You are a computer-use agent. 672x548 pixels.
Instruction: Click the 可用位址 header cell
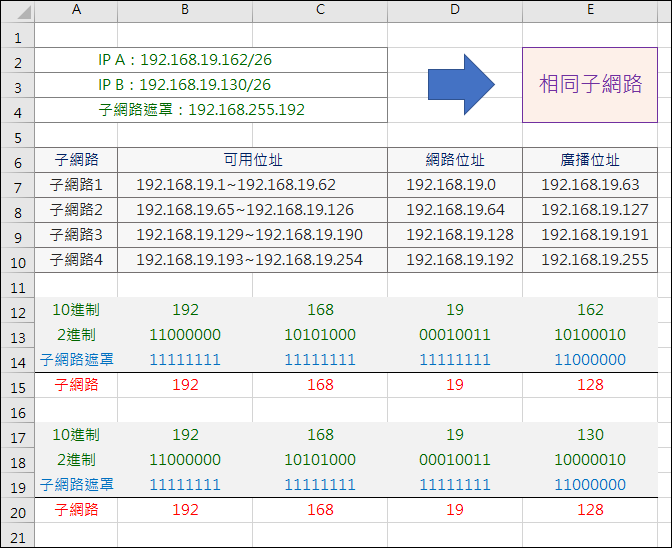point(252,160)
